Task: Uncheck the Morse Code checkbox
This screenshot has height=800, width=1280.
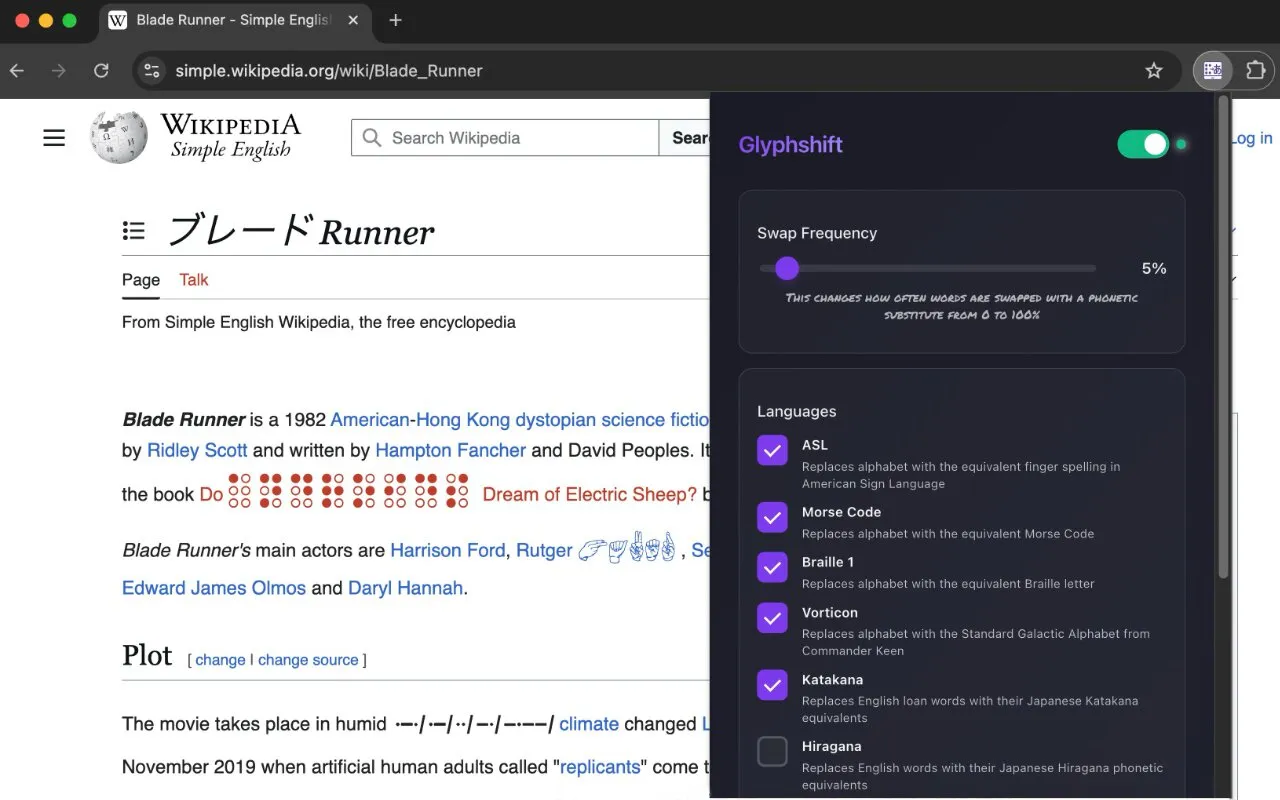Action: pyautogui.click(x=772, y=518)
